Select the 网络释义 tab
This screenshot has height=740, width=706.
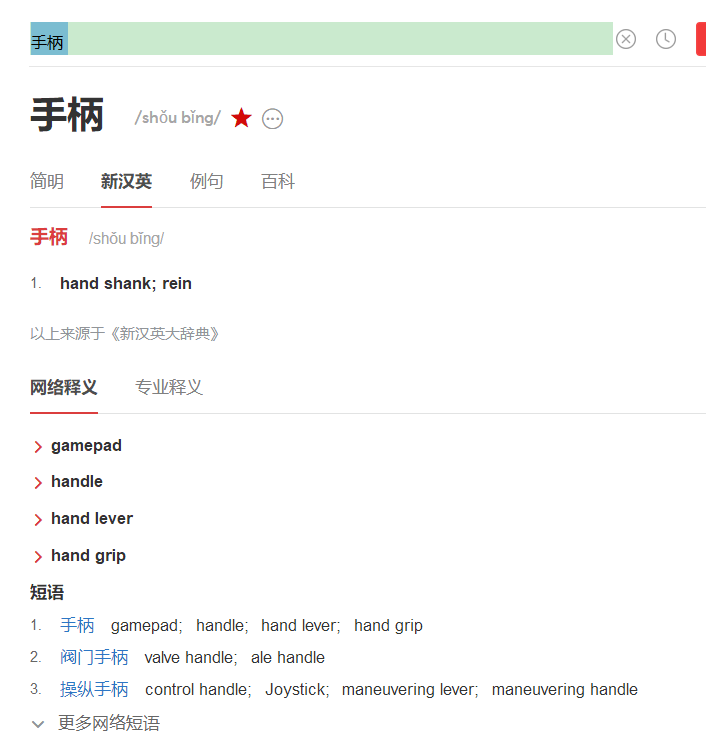64,387
